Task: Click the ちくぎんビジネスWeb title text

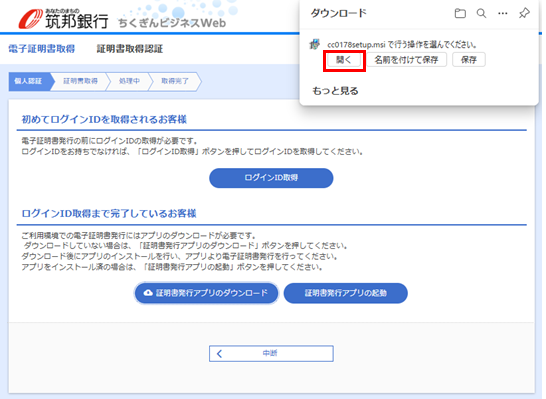Action: coord(172,23)
